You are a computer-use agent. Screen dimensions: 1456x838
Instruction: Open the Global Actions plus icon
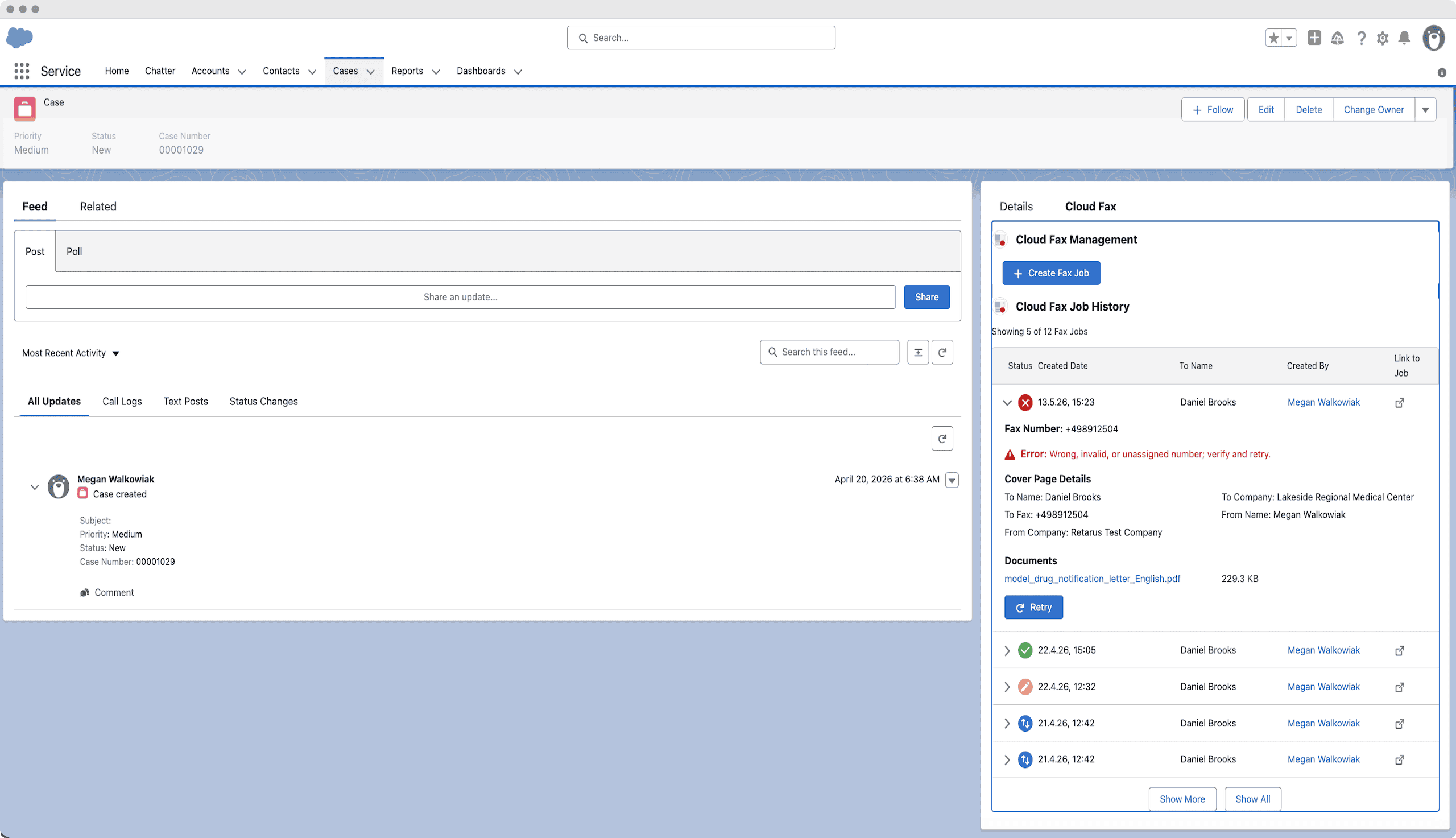[x=1314, y=38]
